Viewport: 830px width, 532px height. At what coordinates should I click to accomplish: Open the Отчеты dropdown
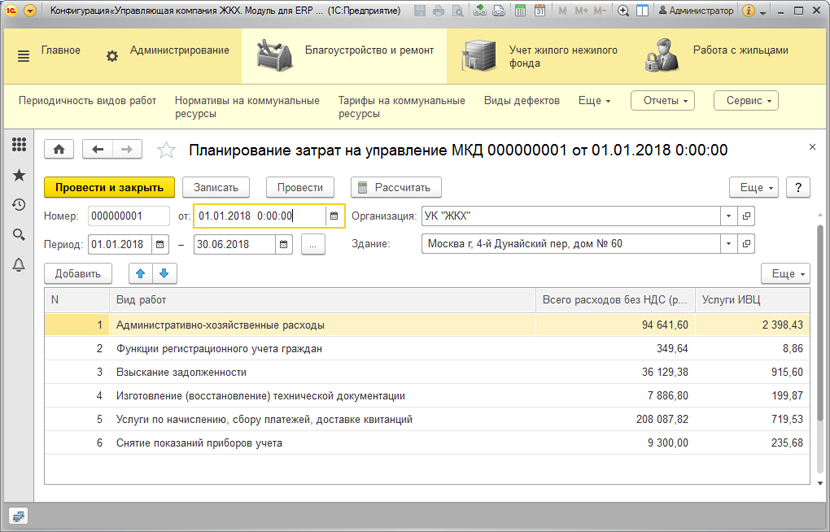pos(662,101)
